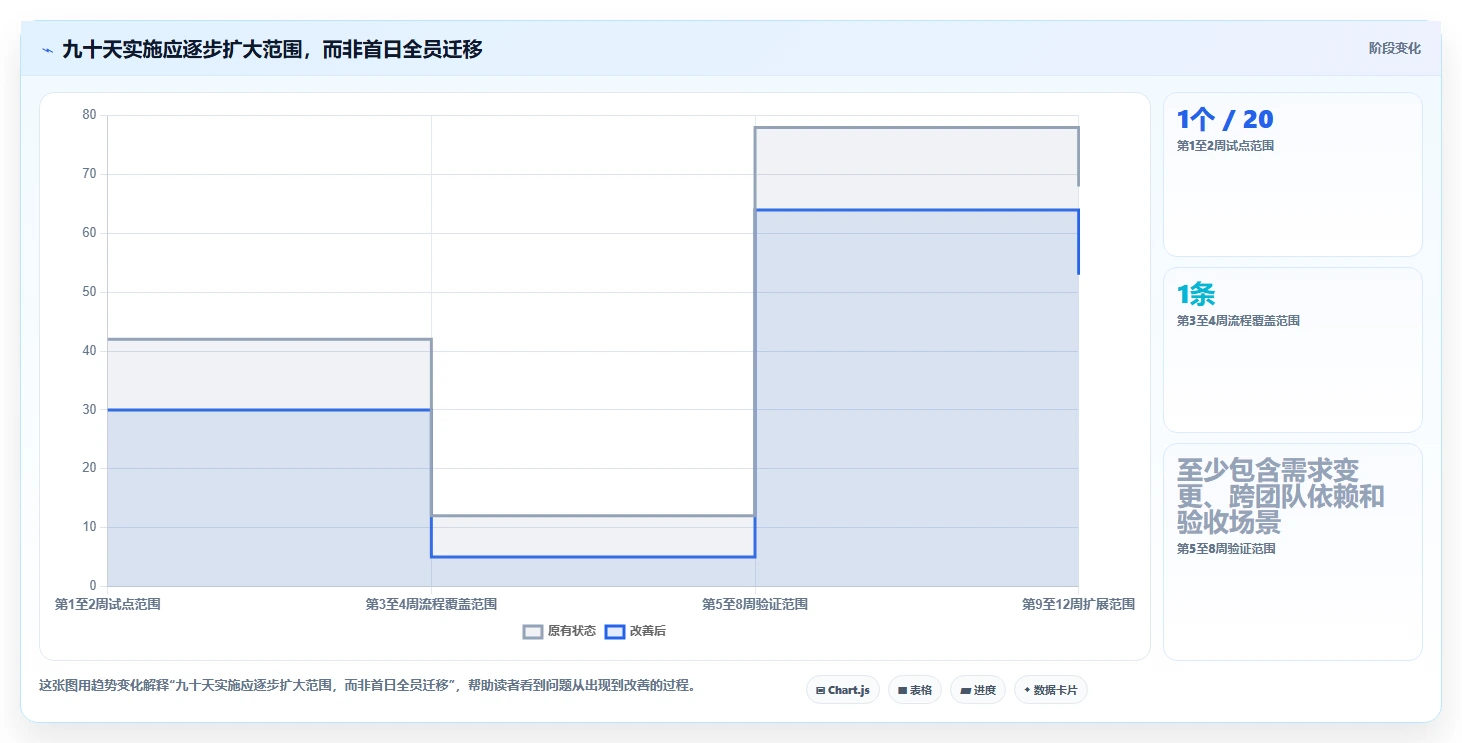Click the grey 原有状态 step line at 78
The width and height of the screenshot is (1462, 743).
pyautogui.click(x=916, y=127)
